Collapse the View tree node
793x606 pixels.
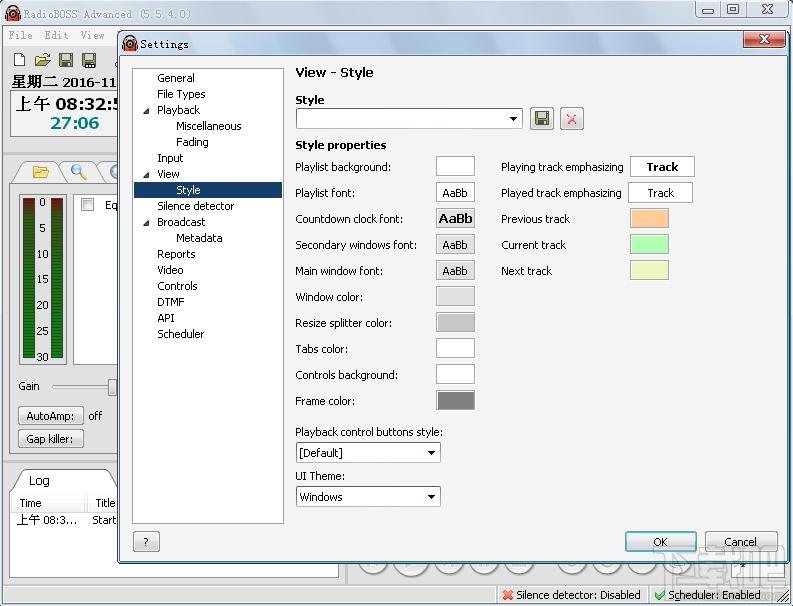[146, 175]
